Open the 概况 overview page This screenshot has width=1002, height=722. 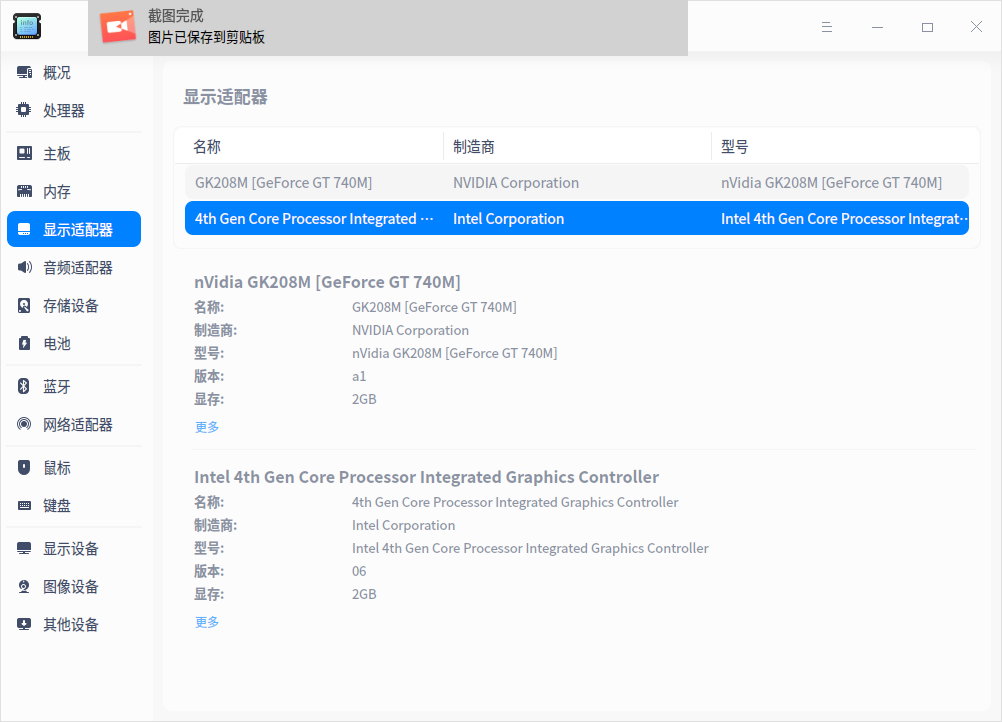click(74, 73)
